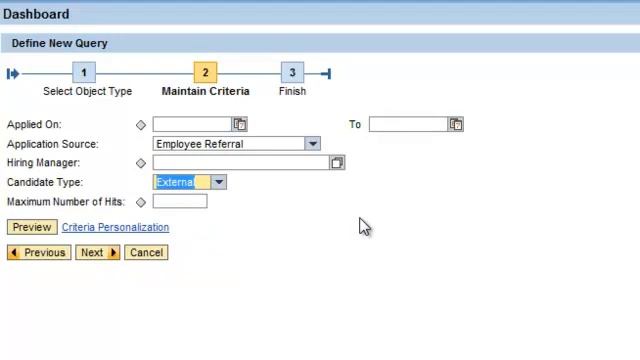
Task: Expand the Application Source dropdown arrow
Action: pyautogui.click(x=313, y=144)
